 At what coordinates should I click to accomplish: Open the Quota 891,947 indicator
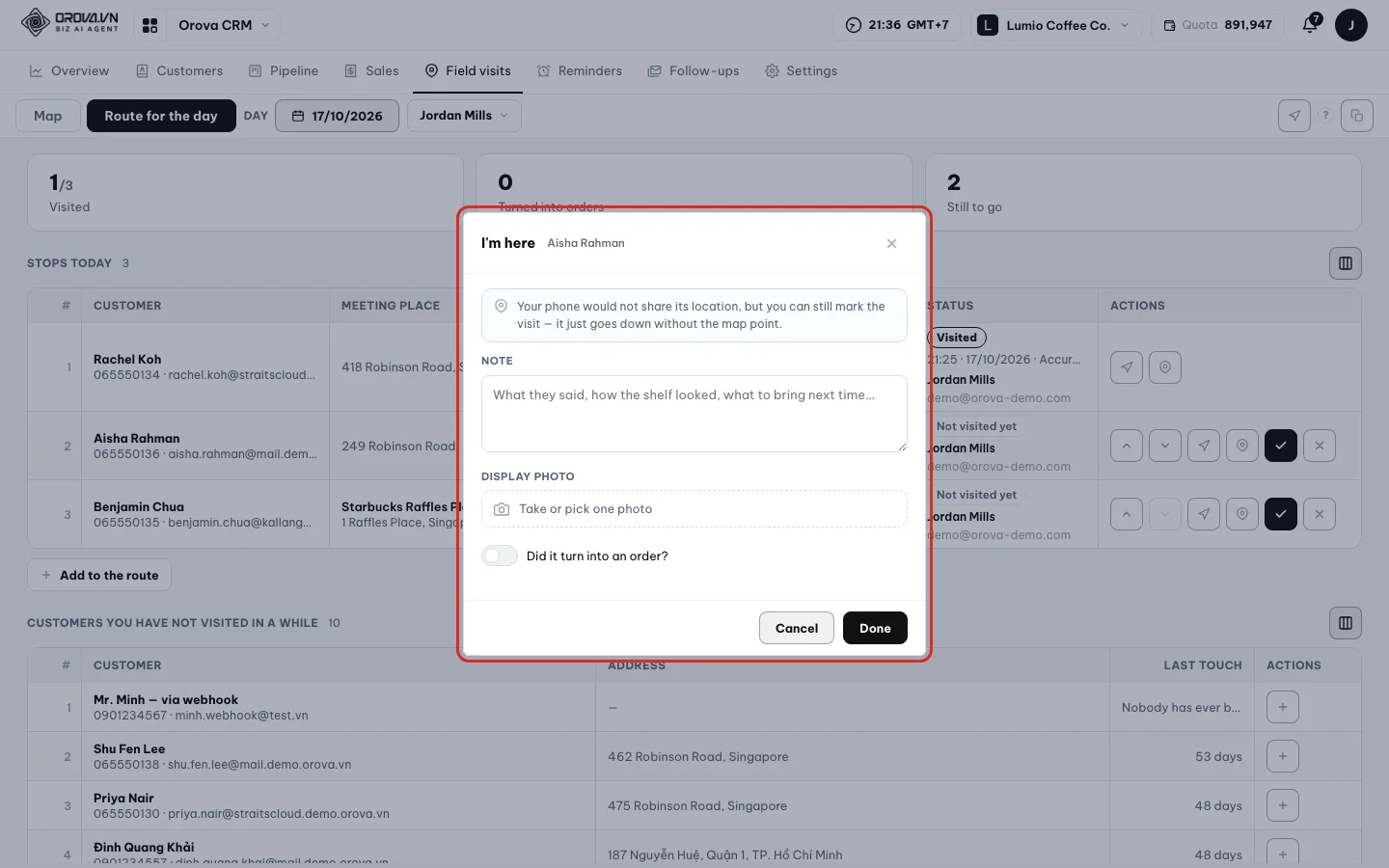[1217, 25]
